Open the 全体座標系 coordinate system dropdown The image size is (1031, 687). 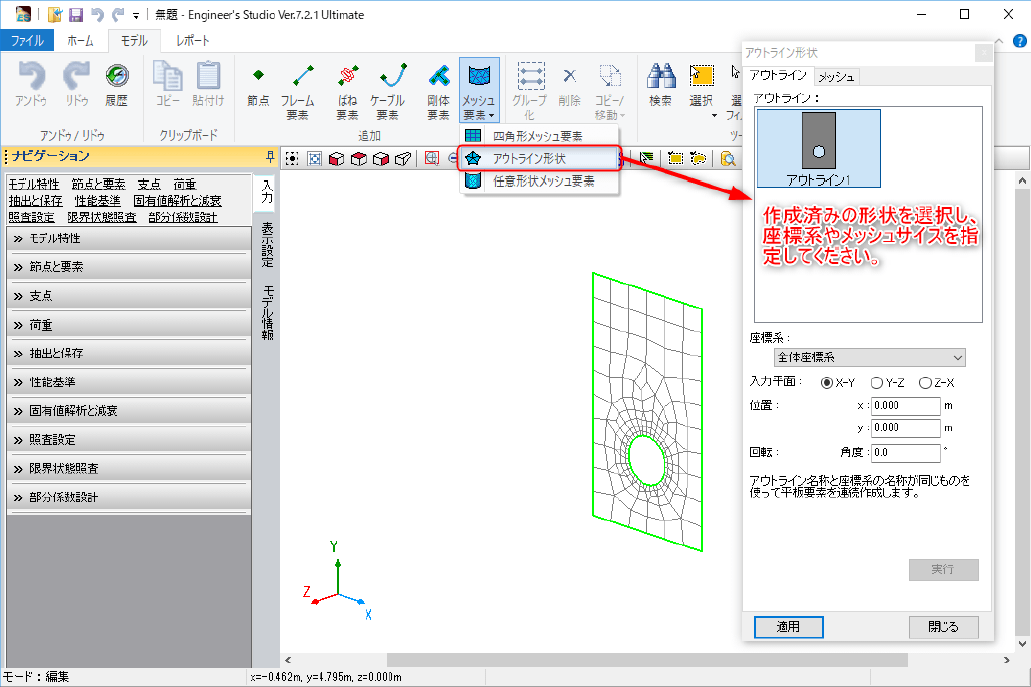point(869,358)
